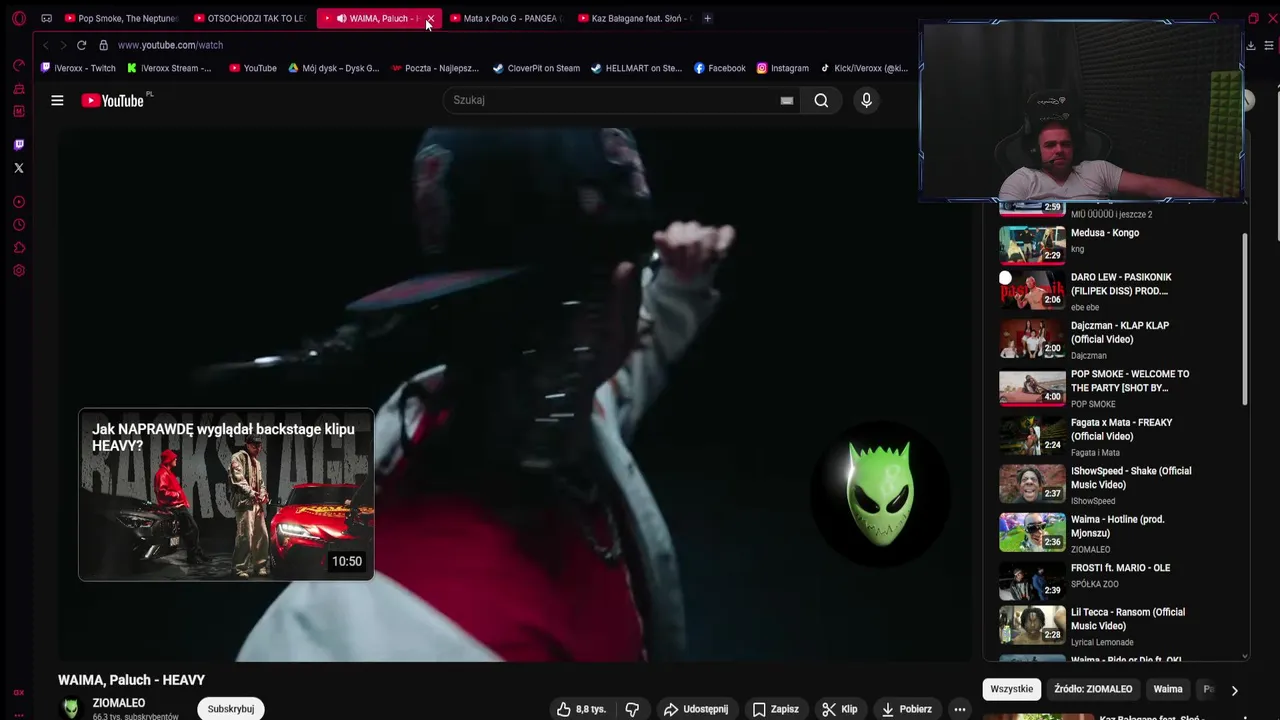1280x720 pixels.
Task: Open Mój dysk – Dysk G... bookmark
Action: (x=334, y=68)
